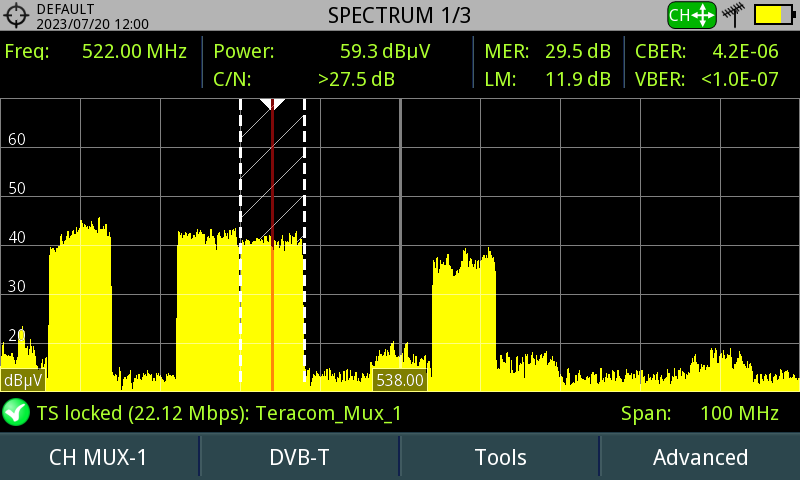Select the SPECTRUM 1/3 screen title

point(399,15)
